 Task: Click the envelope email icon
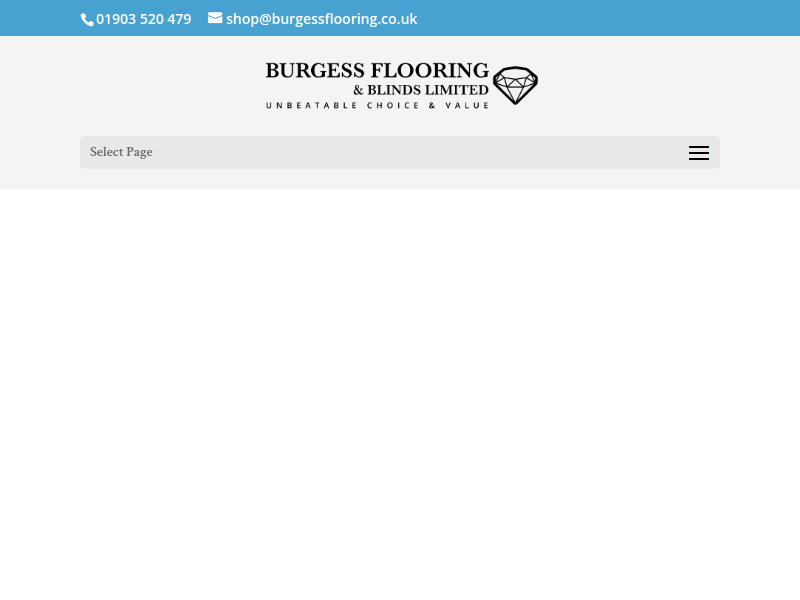point(215,18)
